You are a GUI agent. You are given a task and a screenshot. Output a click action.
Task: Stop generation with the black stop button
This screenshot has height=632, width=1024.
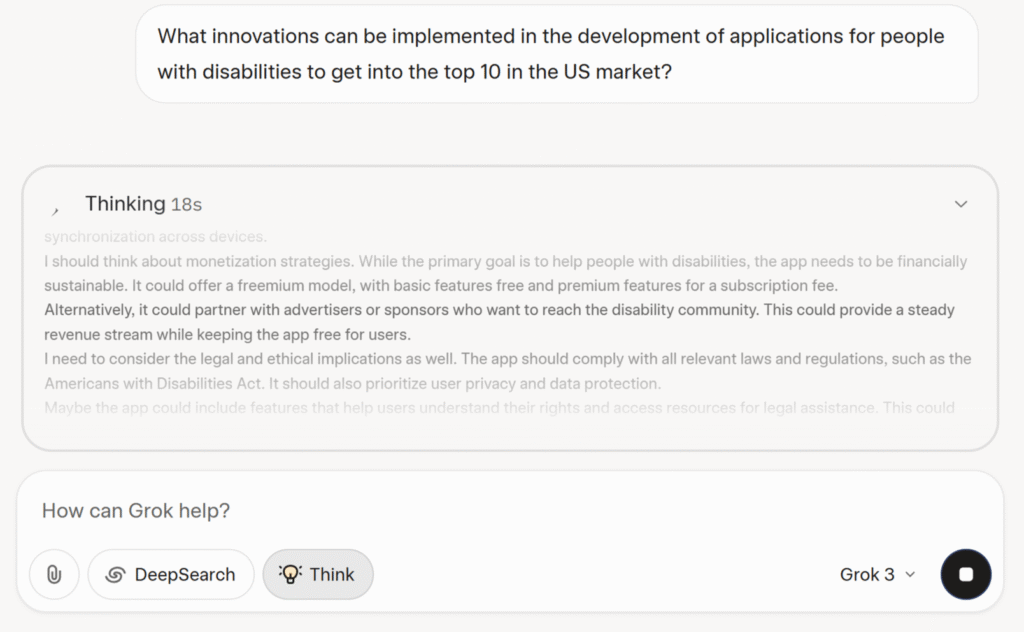pos(966,575)
